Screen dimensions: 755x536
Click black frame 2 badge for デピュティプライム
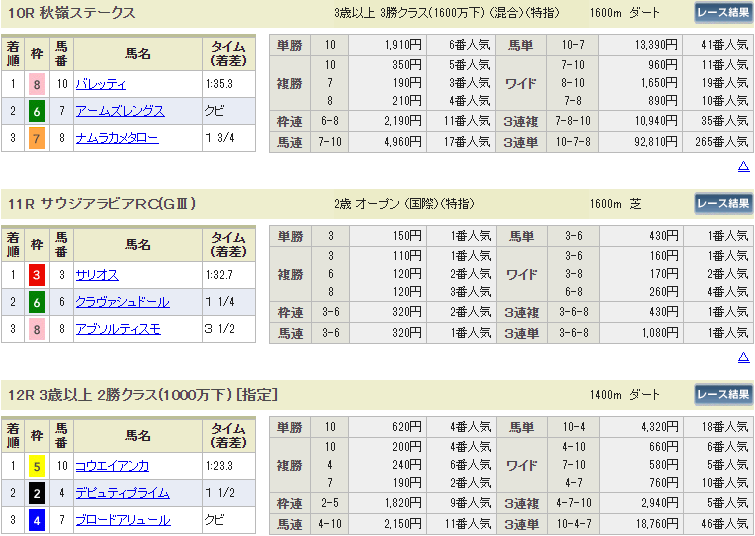(37, 493)
